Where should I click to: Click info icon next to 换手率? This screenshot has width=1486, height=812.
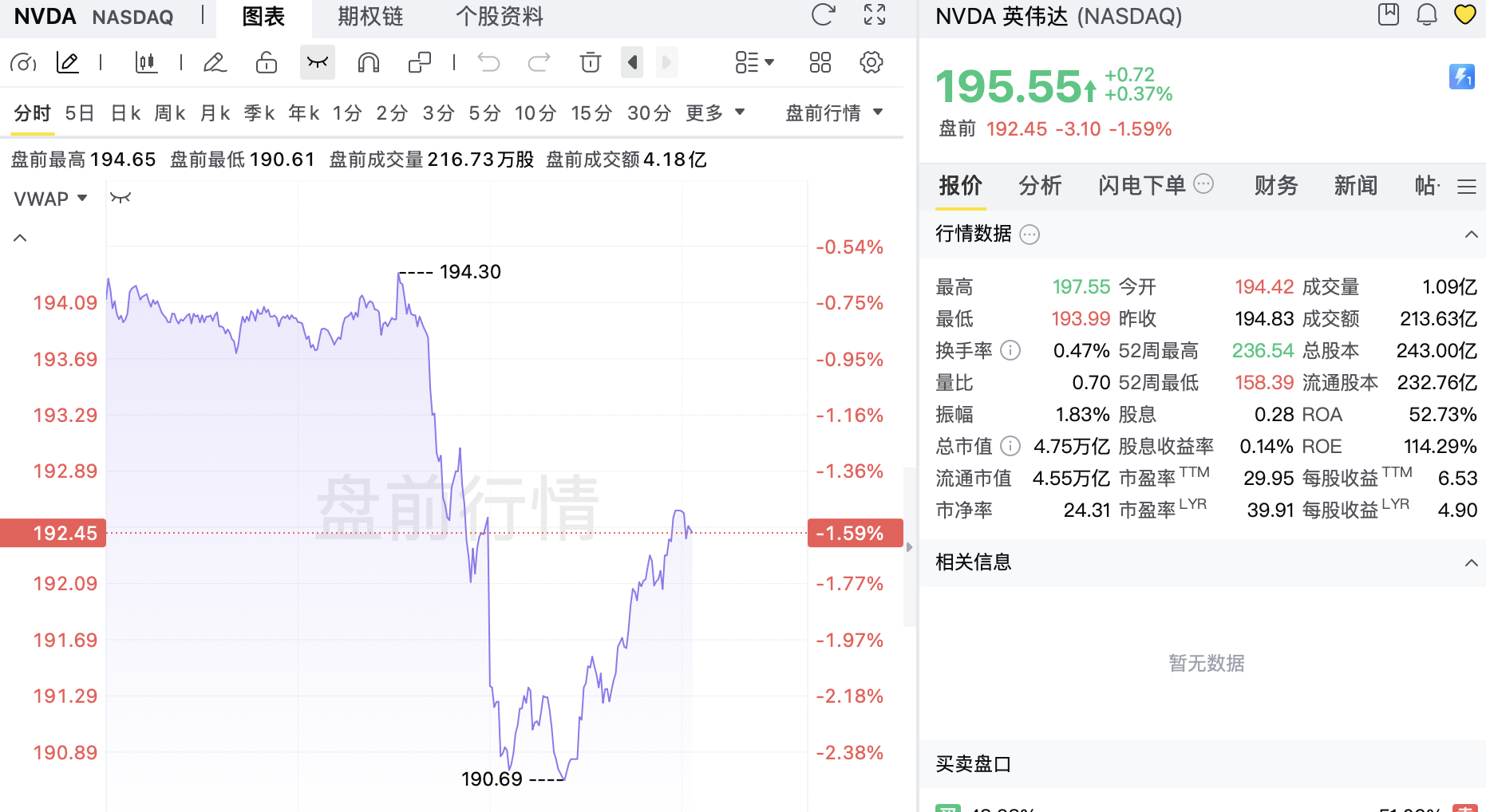(x=1010, y=350)
